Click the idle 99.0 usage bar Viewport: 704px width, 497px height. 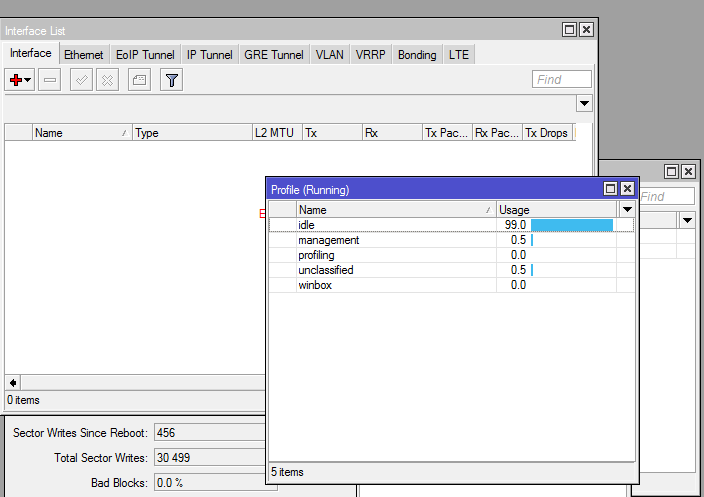coord(572,225)
